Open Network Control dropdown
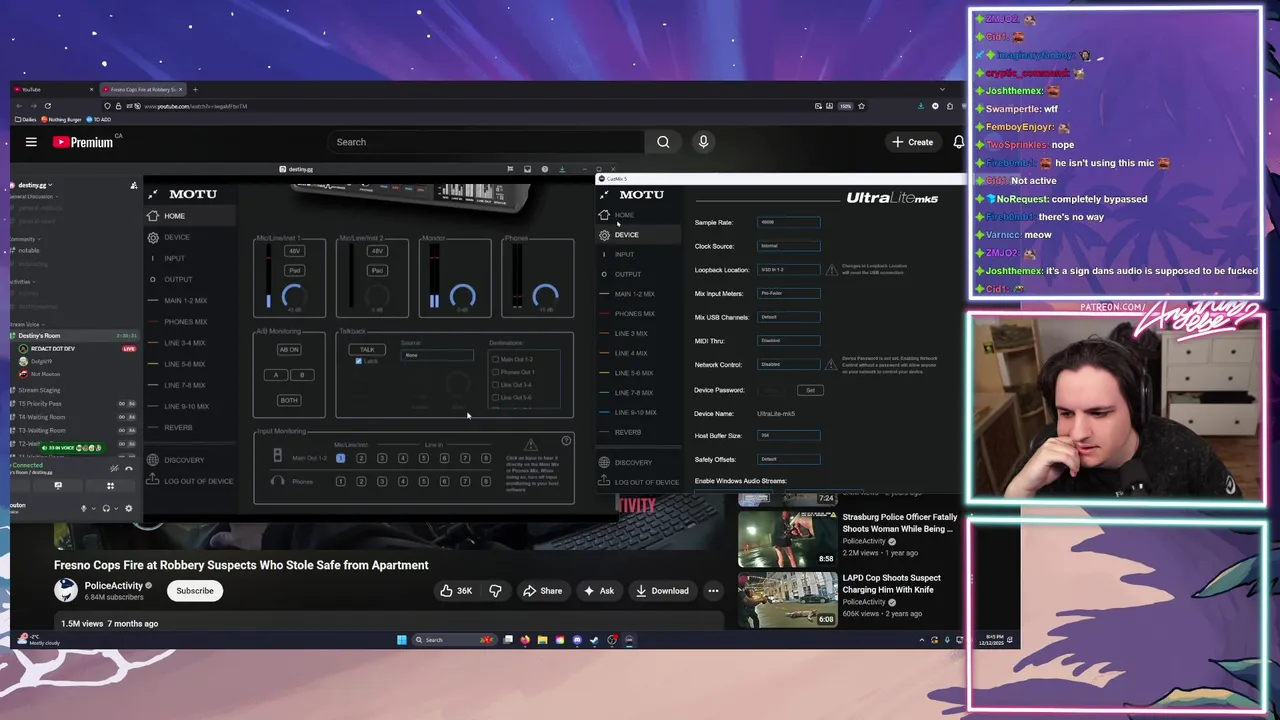Image resolution: width=1280 pixels, height=720 pixels. pos(789,365)
